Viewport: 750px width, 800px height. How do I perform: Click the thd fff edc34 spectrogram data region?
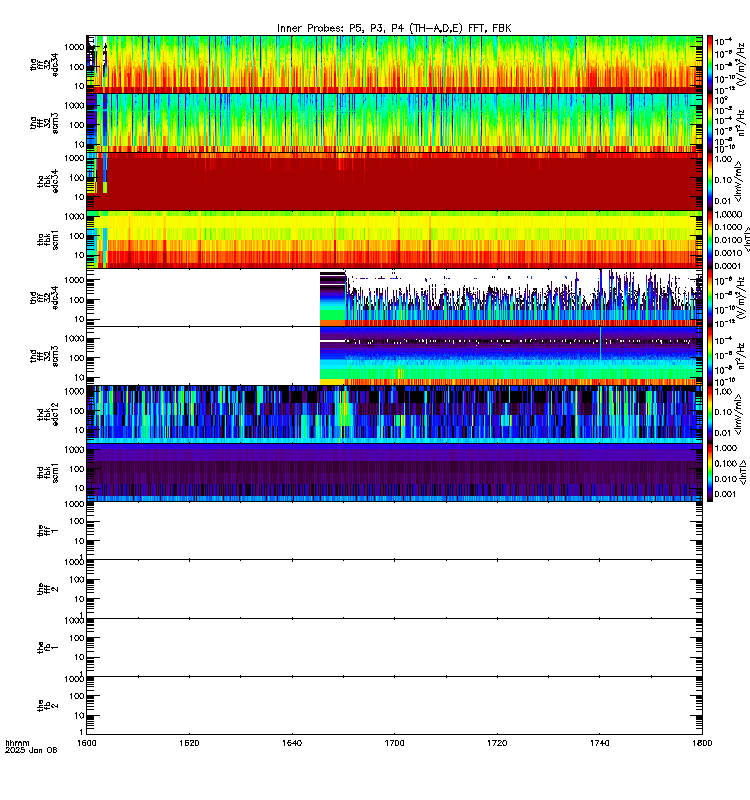pyautogui.click(x=511, y=297)
